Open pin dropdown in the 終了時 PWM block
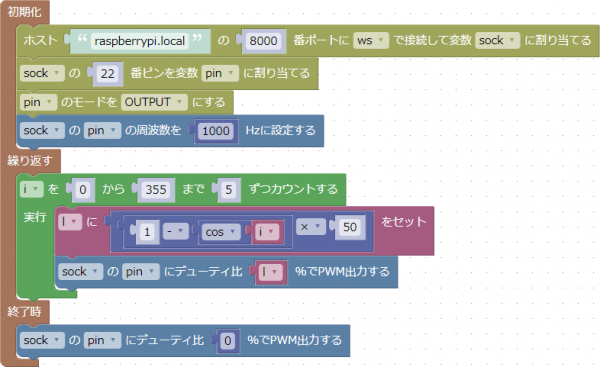 pyautogui.click(x=102, y=340)
